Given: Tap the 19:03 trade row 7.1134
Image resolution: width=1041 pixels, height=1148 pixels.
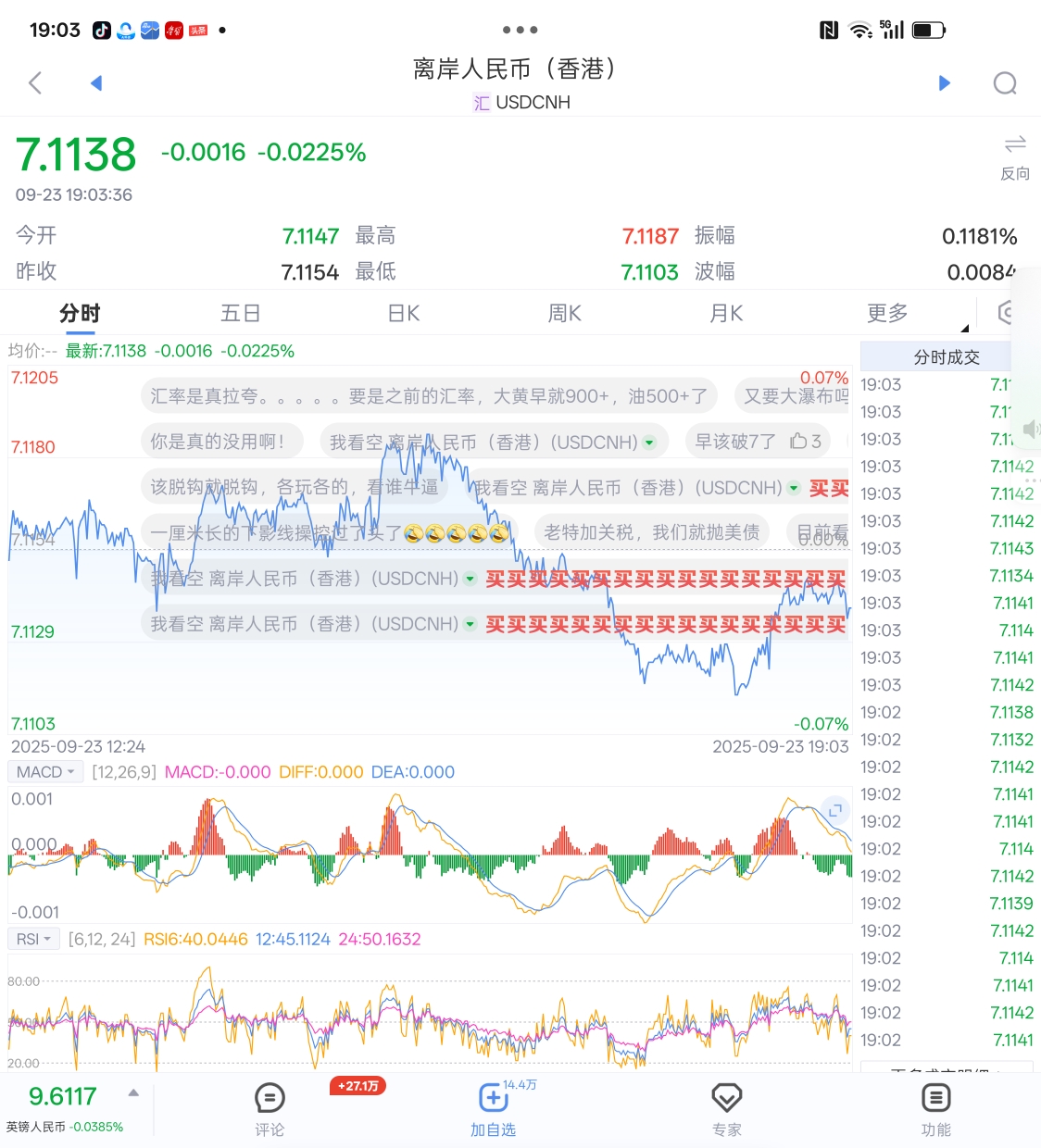Looking at the screenshot, I should (x=947, y=576).
